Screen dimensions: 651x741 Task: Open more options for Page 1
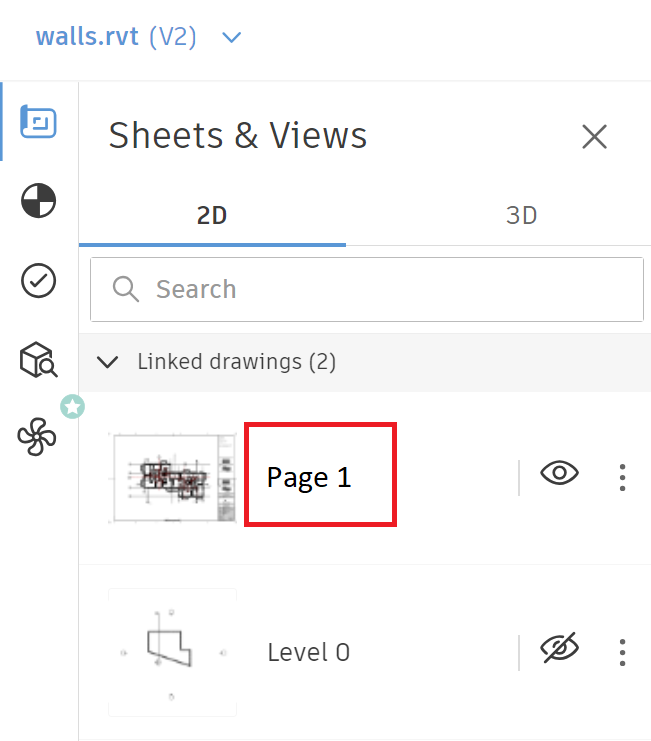622,477
